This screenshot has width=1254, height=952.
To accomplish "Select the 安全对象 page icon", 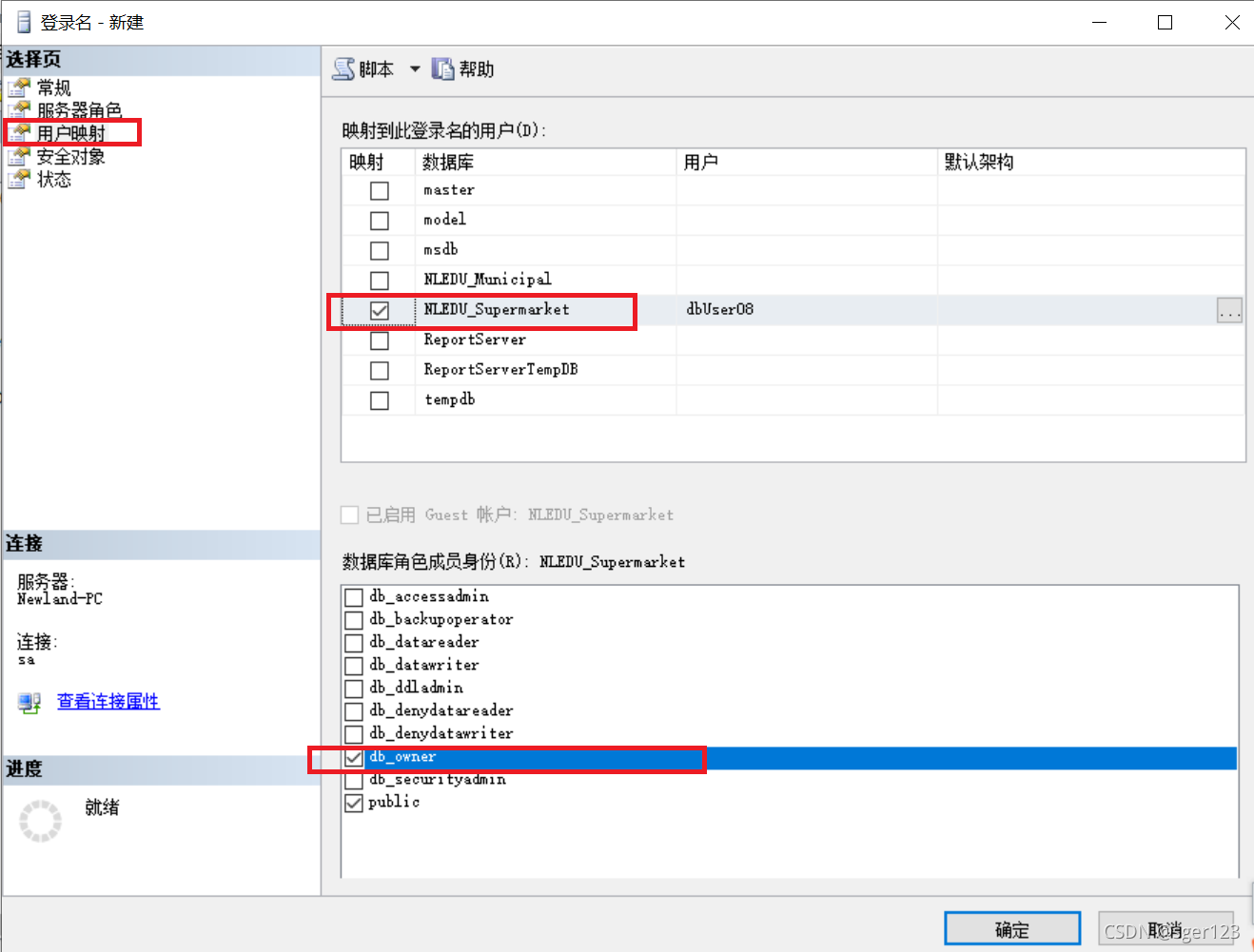I will (19, 156).
